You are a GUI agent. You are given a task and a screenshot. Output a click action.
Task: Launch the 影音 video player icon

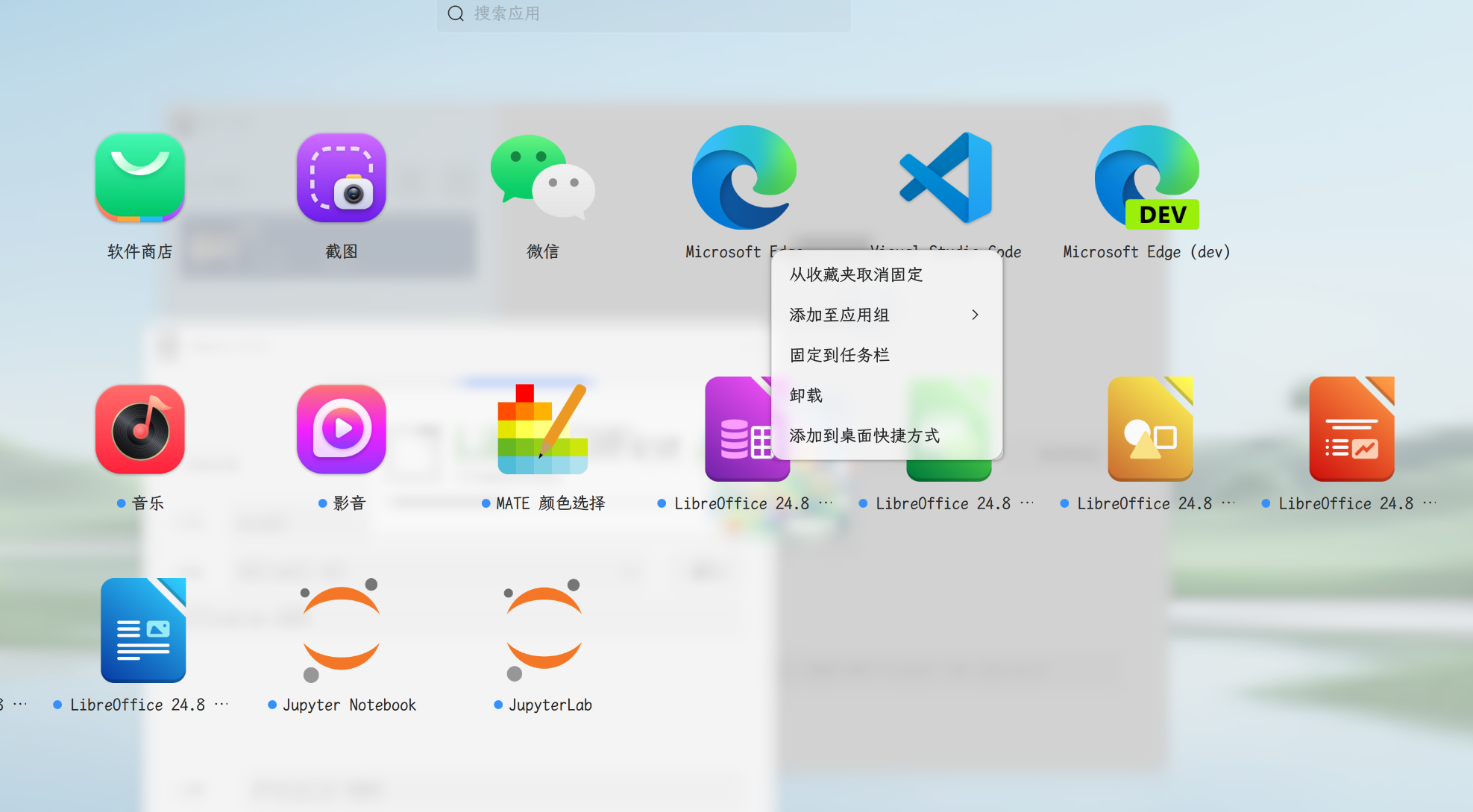(341, 429)
